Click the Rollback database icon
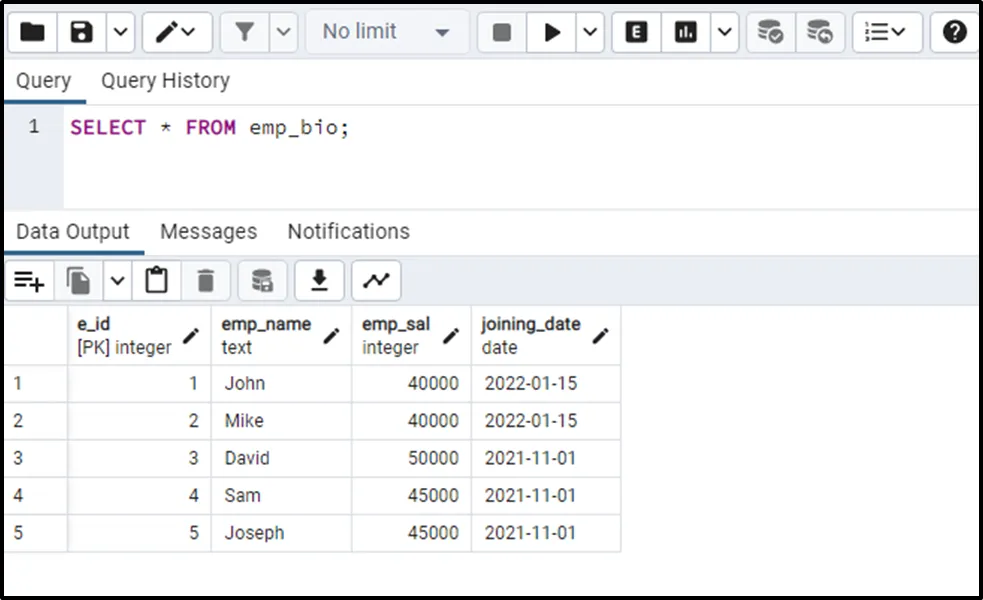The image size is (983, 600). (819, 32)
